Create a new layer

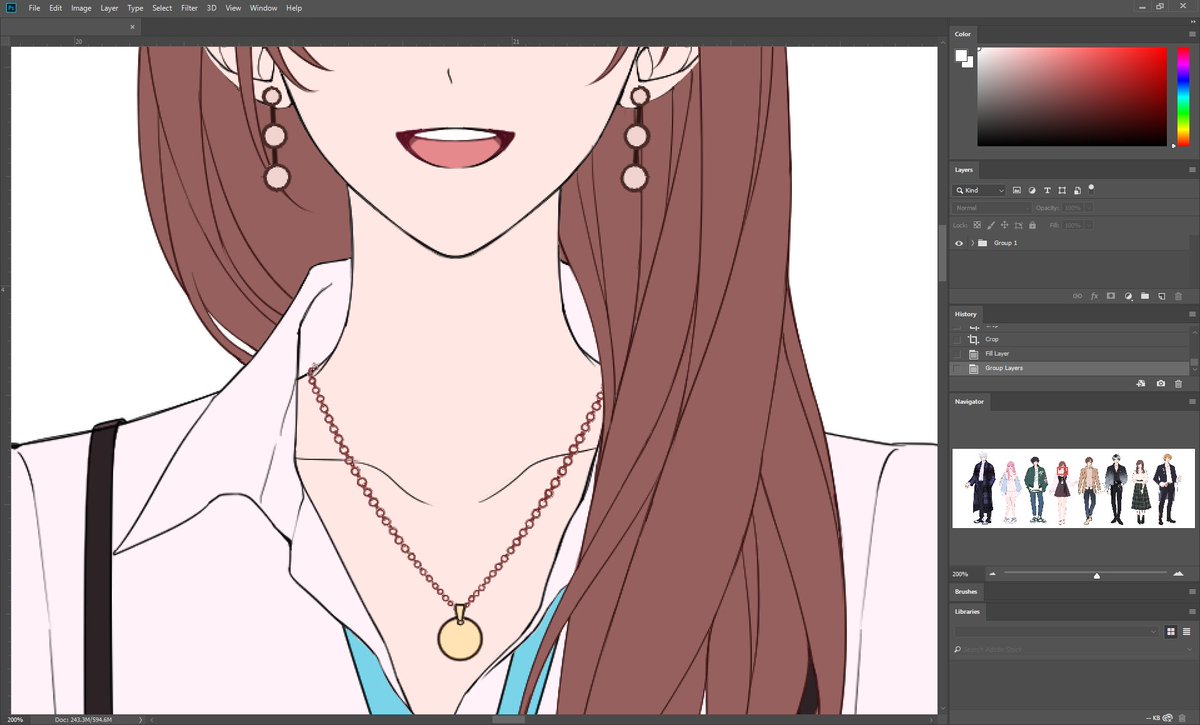tap(1162, 296)
